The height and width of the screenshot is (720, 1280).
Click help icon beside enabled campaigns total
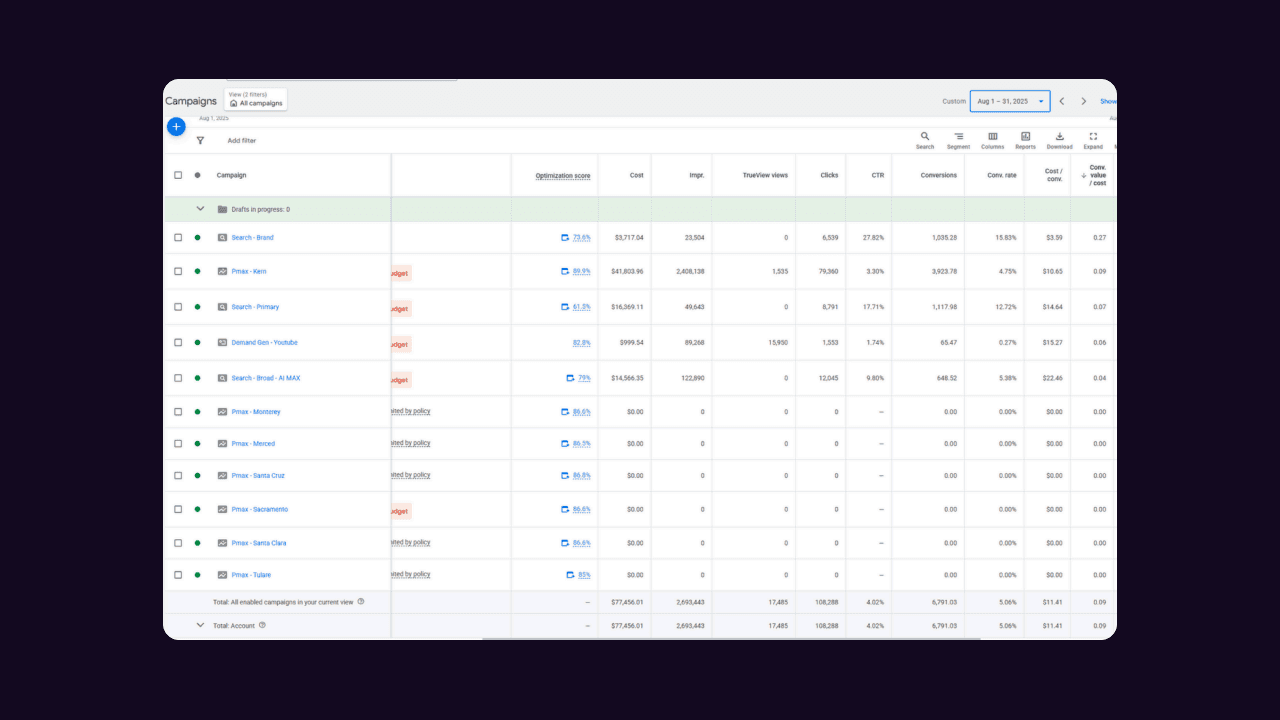click(361, 602)
